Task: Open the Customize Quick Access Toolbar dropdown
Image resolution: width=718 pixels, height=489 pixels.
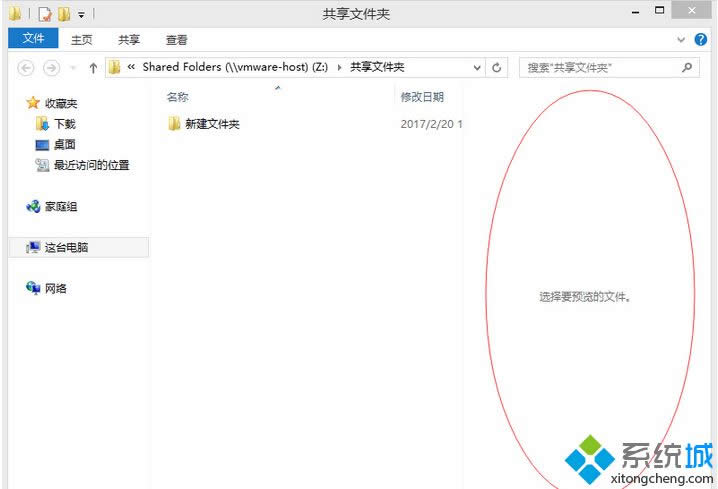Action: (81, 15)
